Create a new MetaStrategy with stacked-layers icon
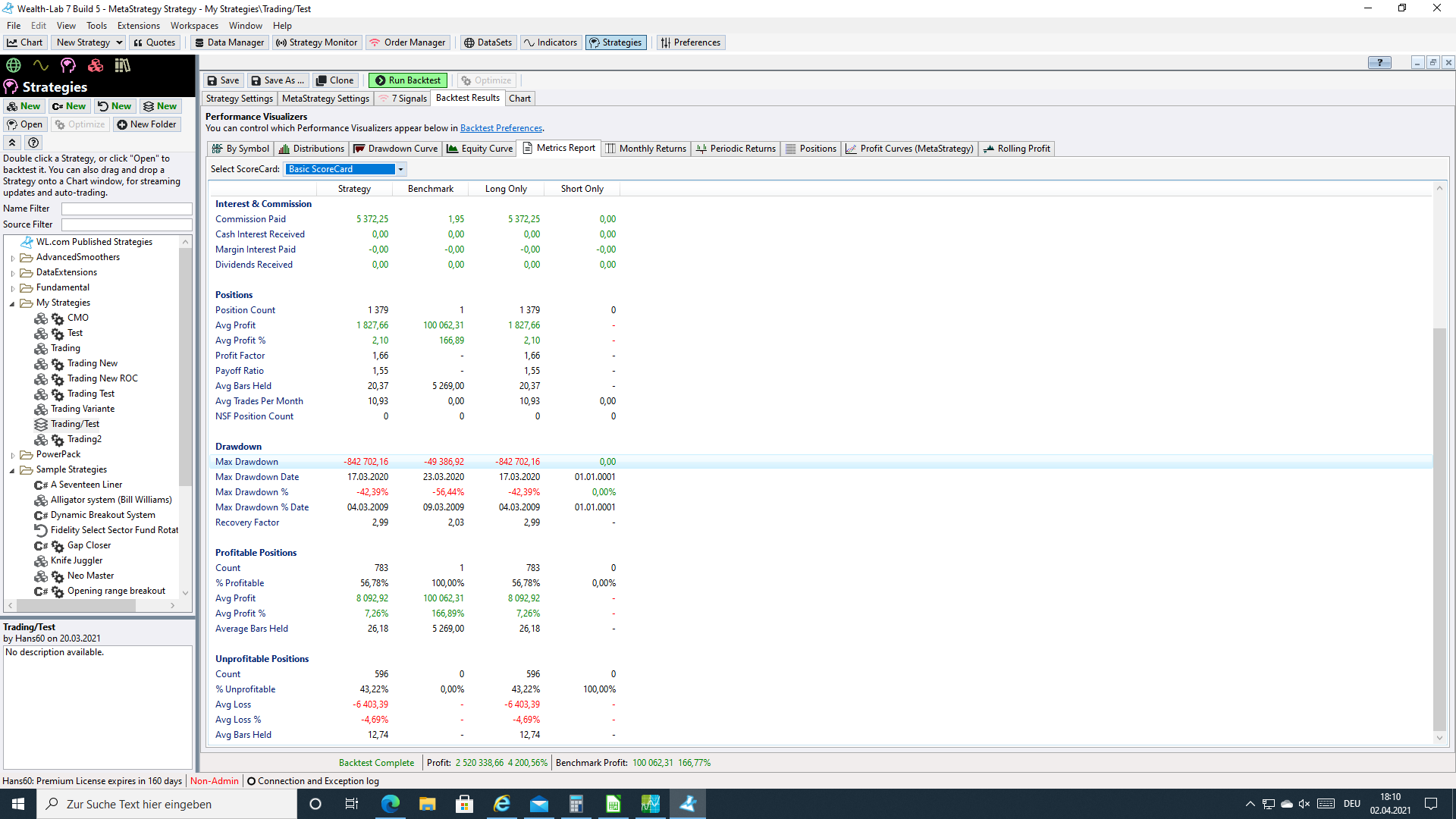This screenshot has width=1456, height=819. pos(160,106)
